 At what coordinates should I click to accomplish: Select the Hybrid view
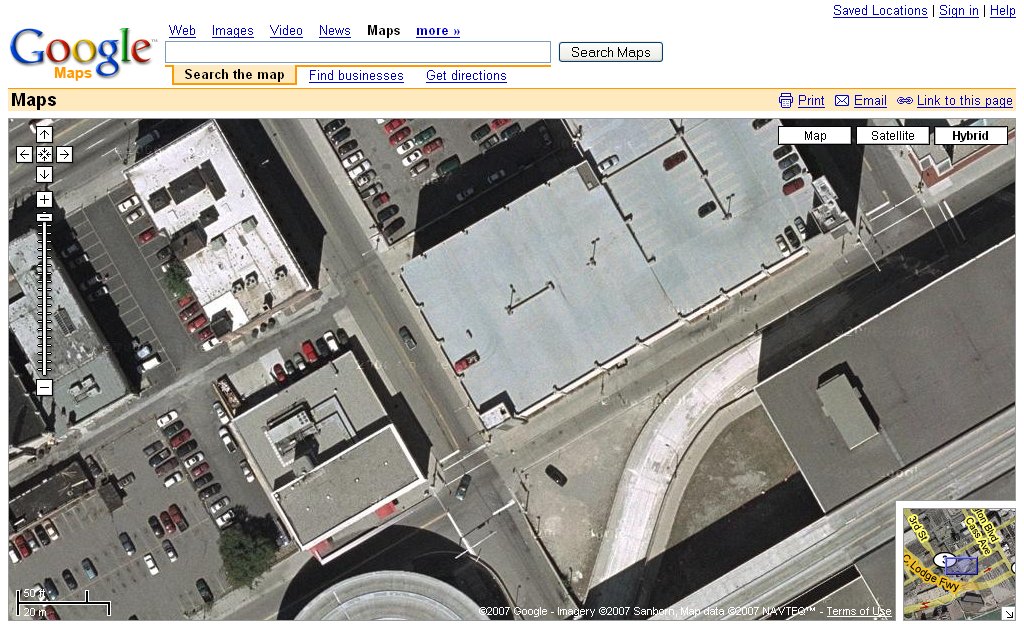970,136
